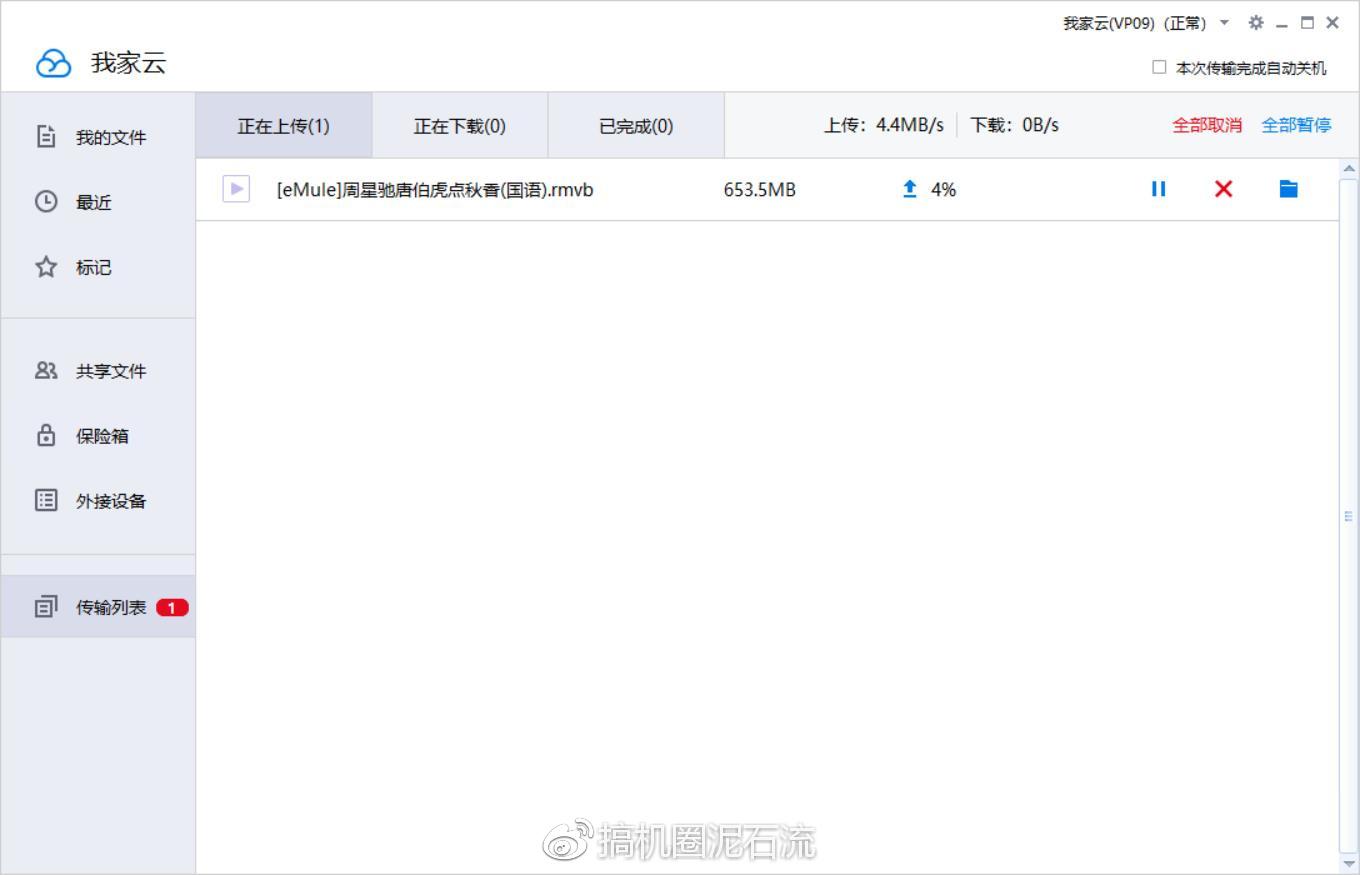
Task: Open 外接设备 external devices
Action: click(x=98, y=501)
